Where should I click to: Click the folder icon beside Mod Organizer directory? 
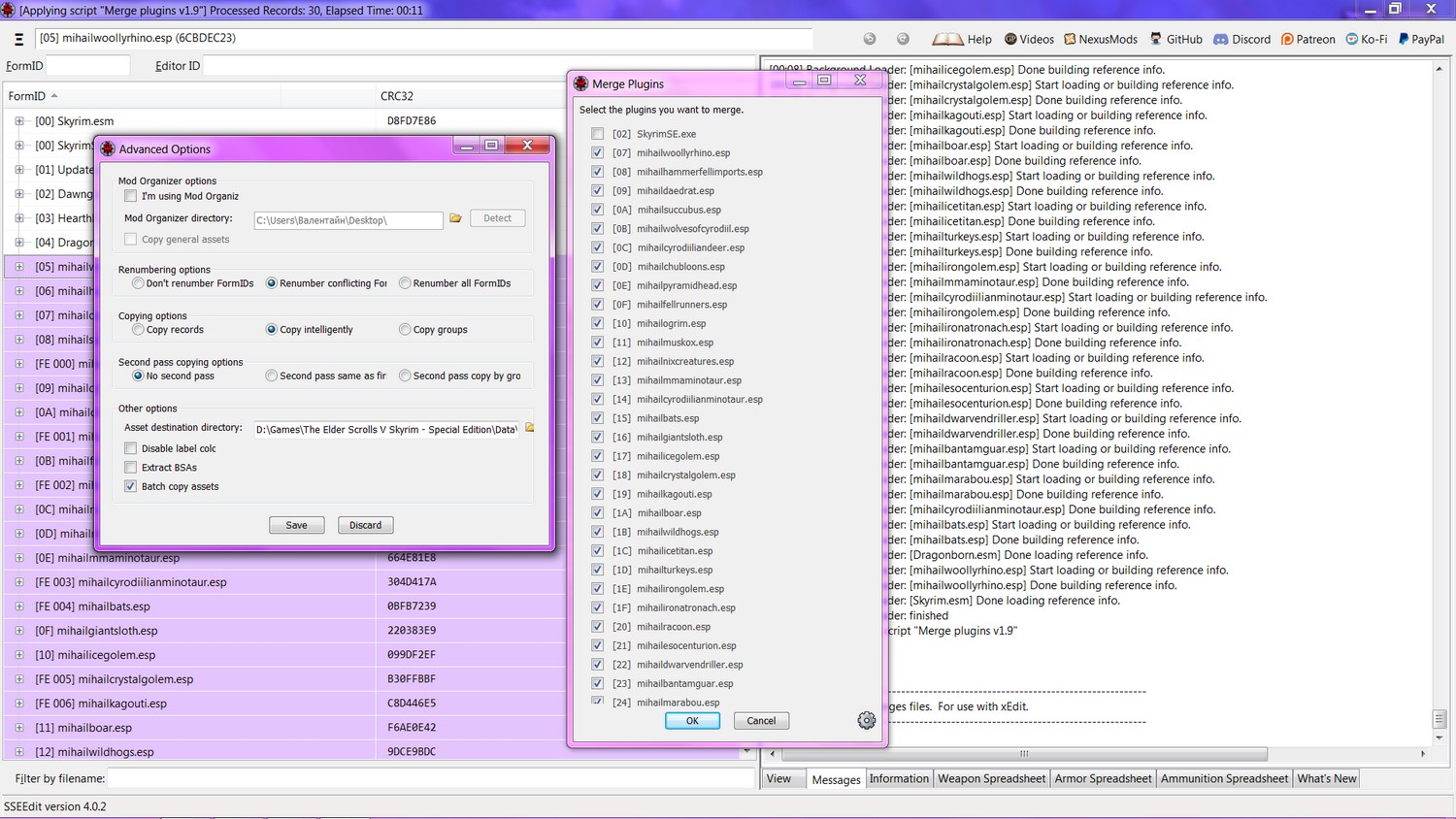(455, 218)
